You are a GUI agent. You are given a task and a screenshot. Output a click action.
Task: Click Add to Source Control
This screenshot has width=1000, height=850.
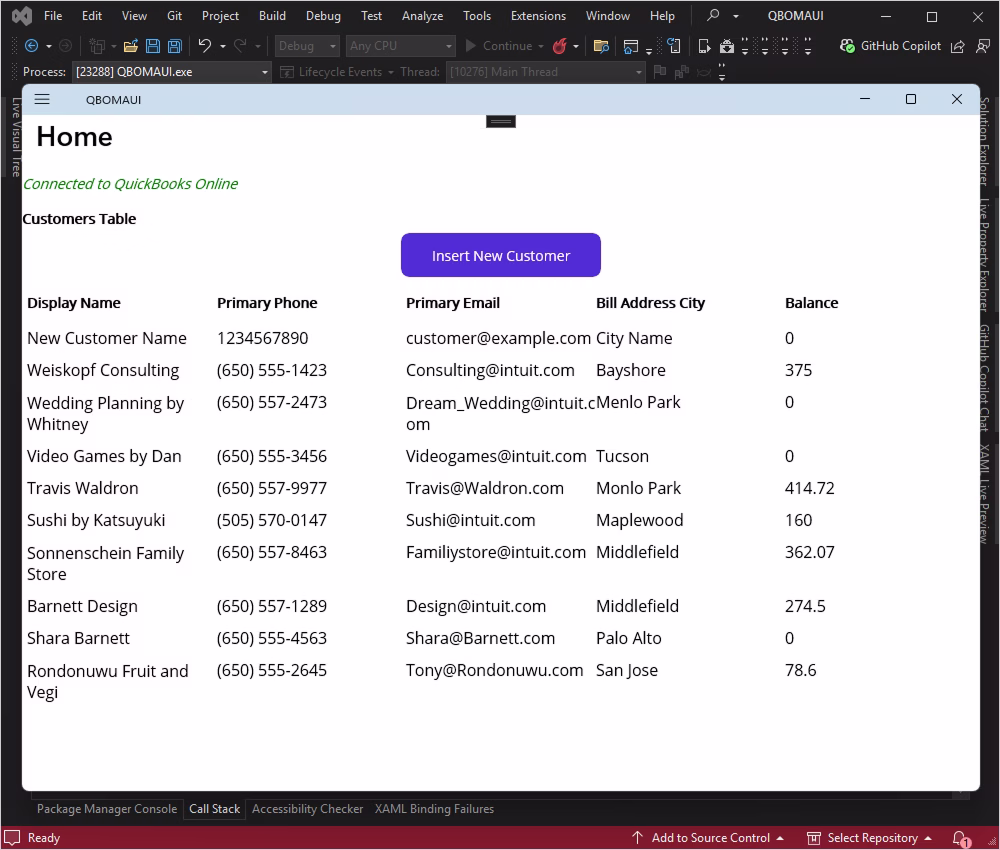click(x=707, y=838)
